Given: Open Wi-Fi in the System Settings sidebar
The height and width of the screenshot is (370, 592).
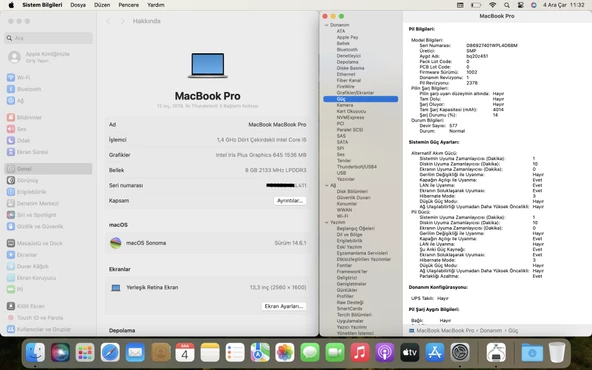Looking at the screenshot, I should coord(19,77).
